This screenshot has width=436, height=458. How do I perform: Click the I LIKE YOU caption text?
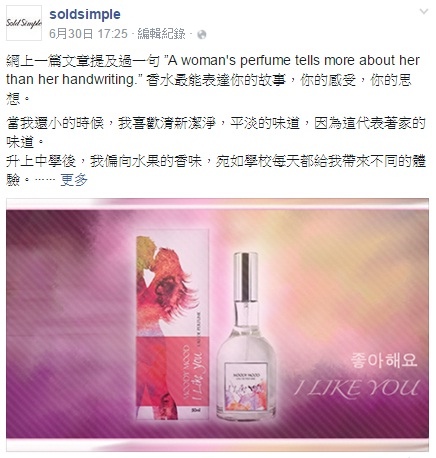pyautogui.click(x=356, y=389)
